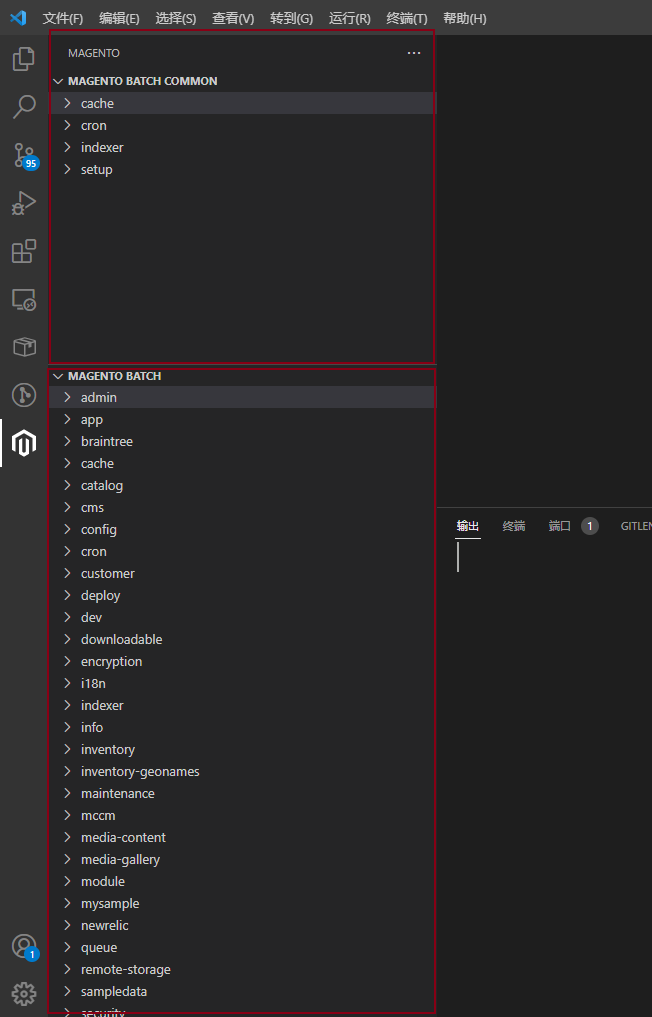The width and height of the screenshot is (652, 1017).
Task: Select the module tree item
Action: (243, 881)
